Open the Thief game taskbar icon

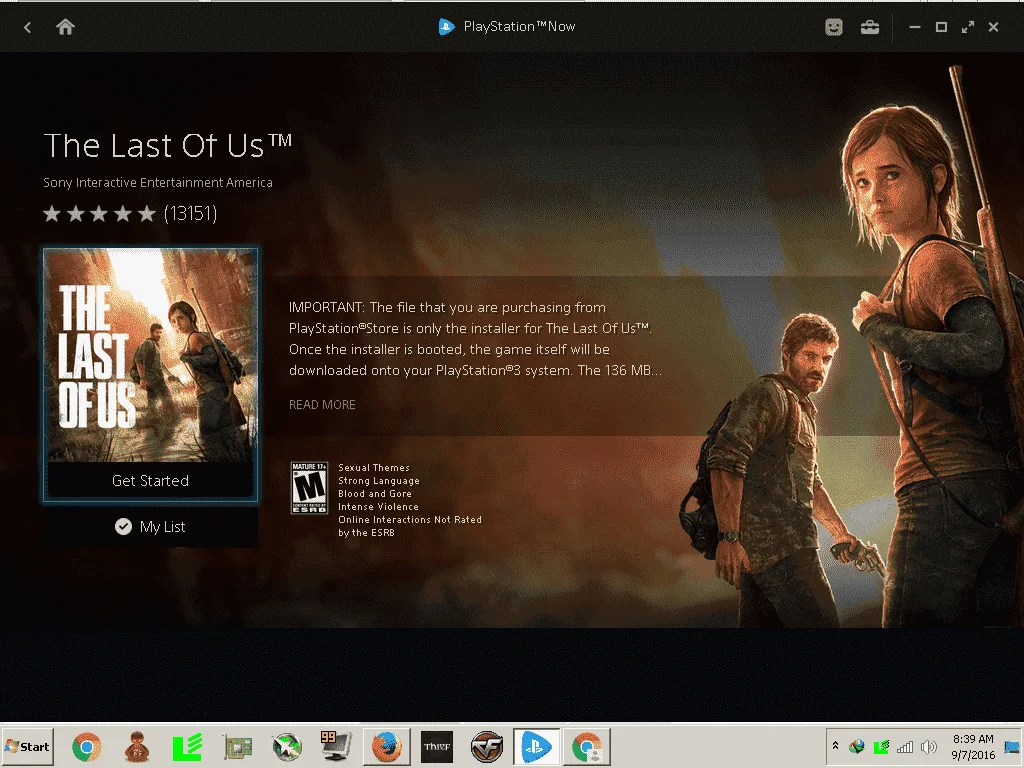click(437, 747)
